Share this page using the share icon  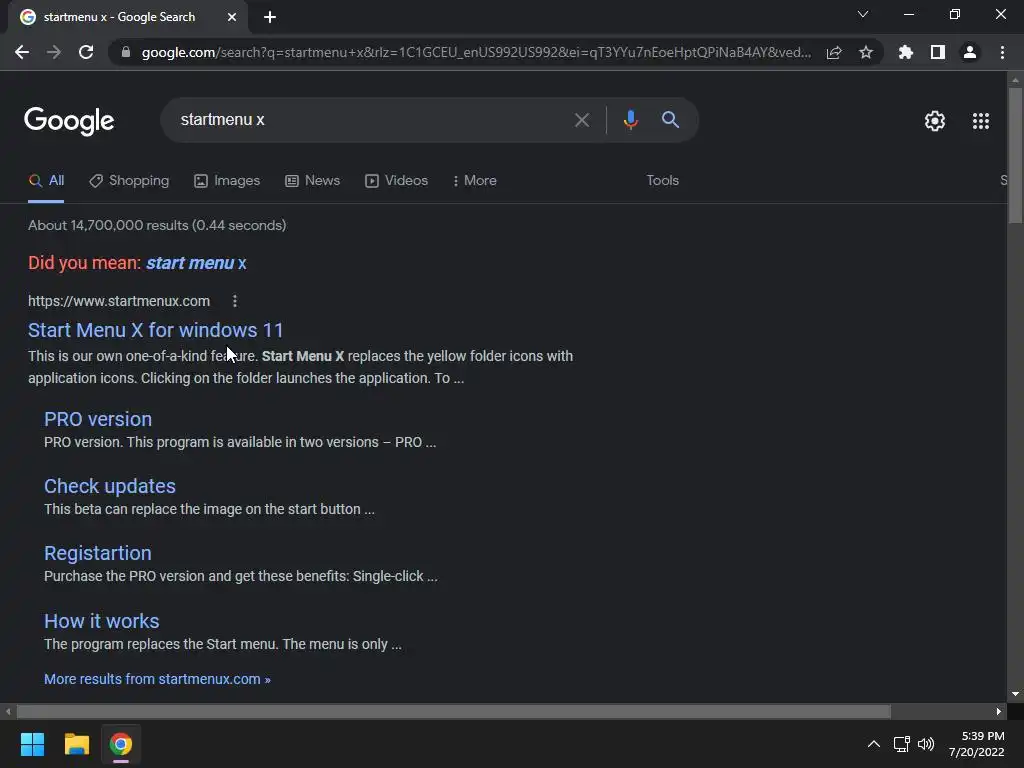click(x=834, y=52)
